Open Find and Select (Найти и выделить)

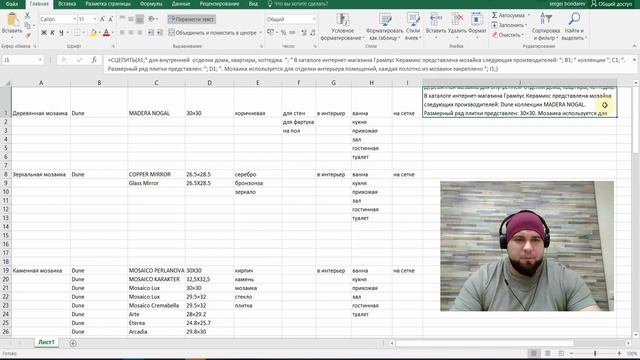[x=574, y=27]
